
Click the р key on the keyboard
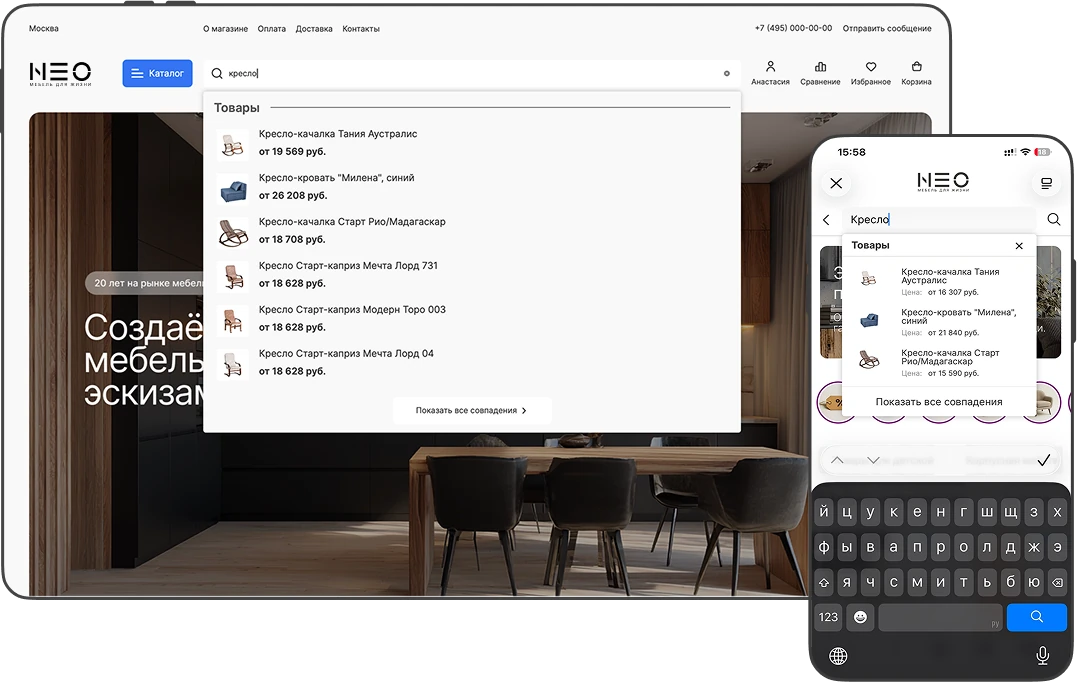tap(941, 548)
